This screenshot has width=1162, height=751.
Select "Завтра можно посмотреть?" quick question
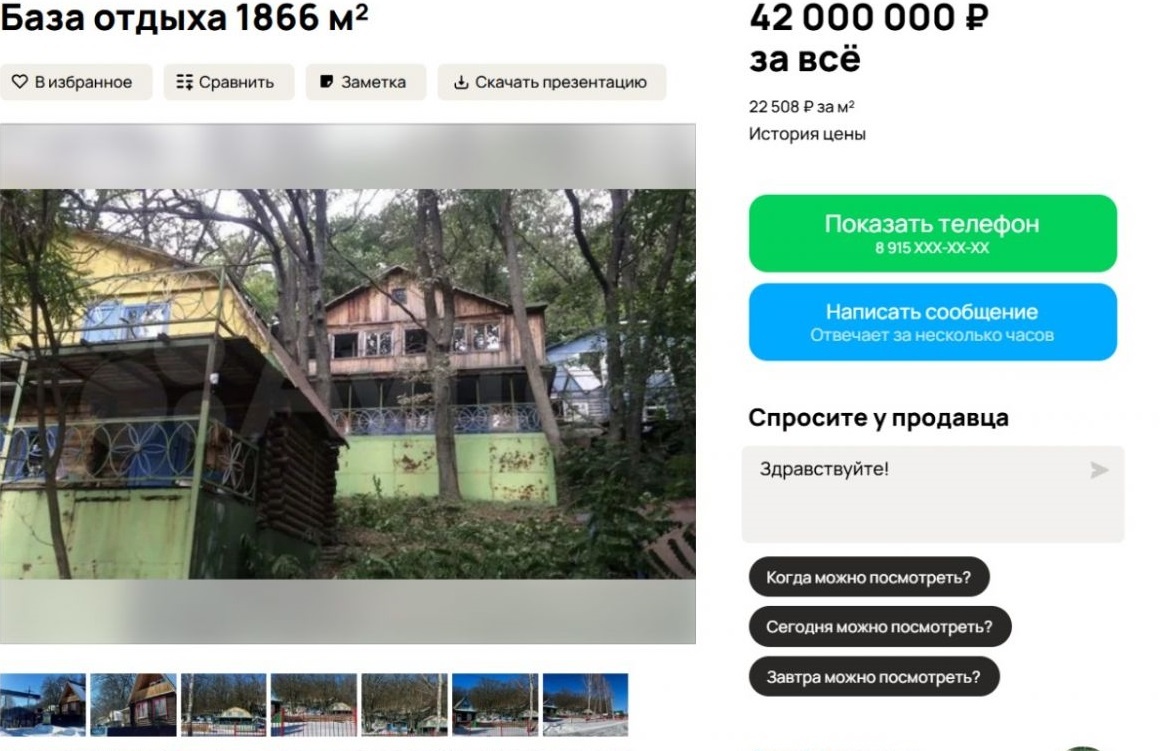[x=874, y=677]
